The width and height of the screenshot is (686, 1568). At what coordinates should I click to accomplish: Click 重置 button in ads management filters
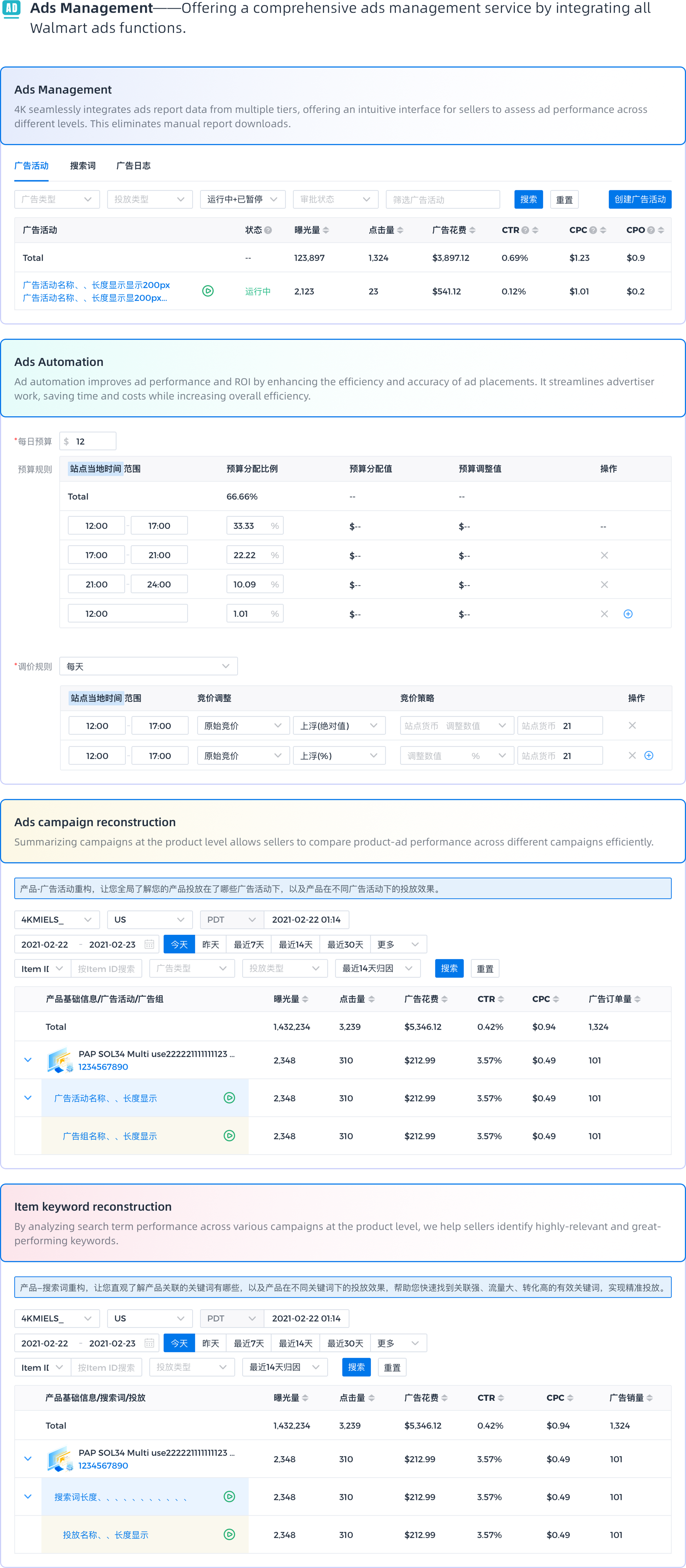pos(564,200)
